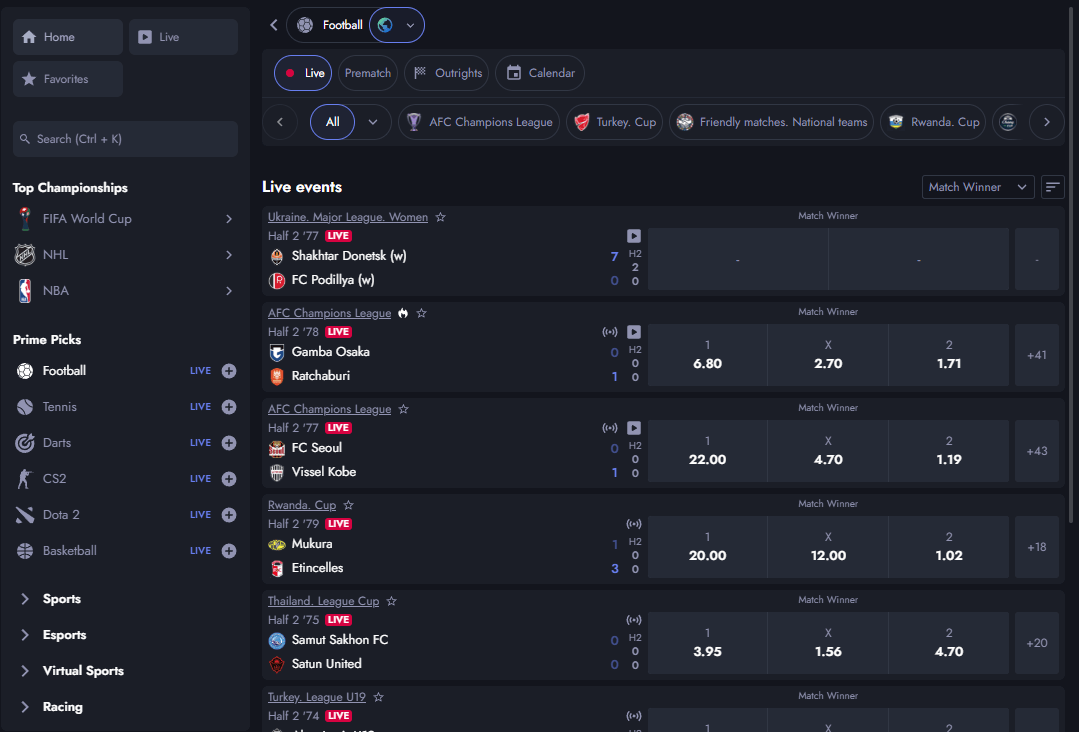The image size is (1079, 732).
Task: Toggle favorite star for Thailand League Cup
Action: [392, 601]
